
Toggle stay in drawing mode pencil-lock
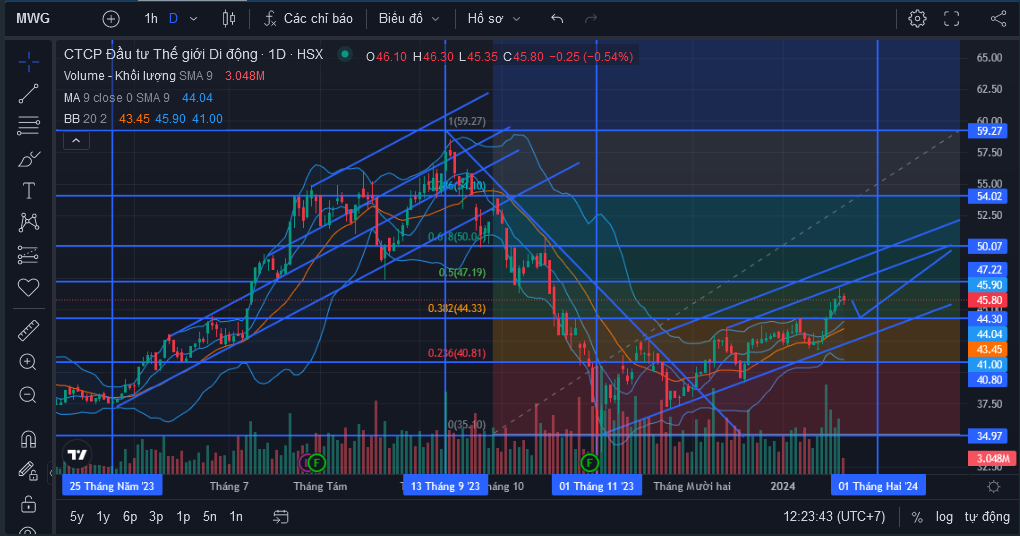[28, 471]
